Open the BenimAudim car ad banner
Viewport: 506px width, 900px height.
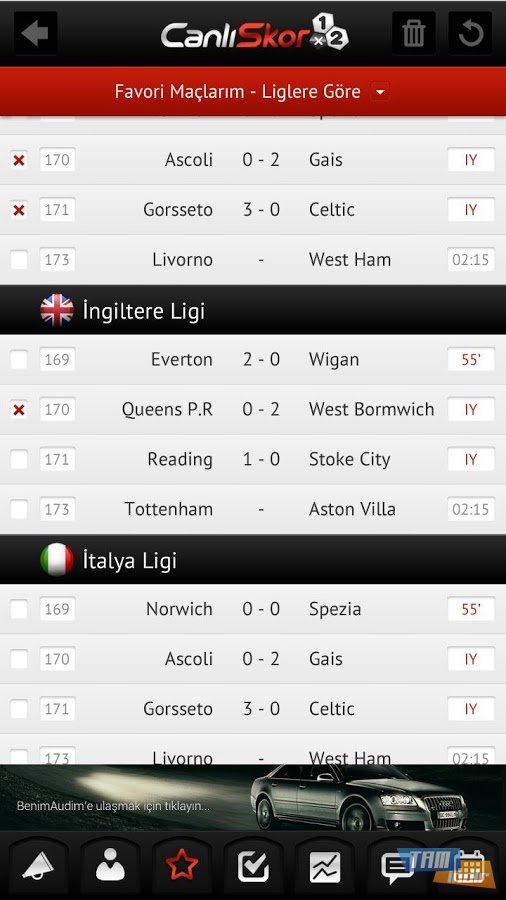pos(253,797)
